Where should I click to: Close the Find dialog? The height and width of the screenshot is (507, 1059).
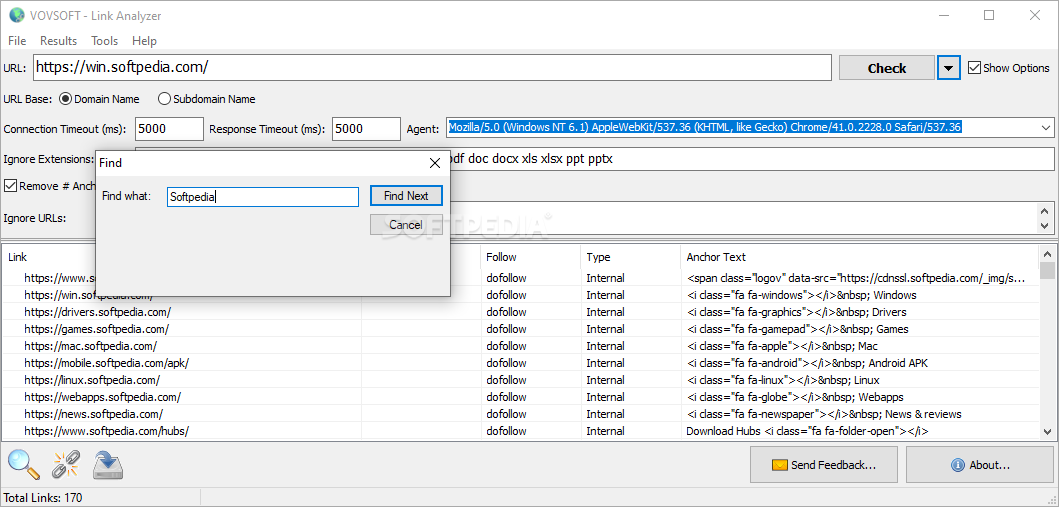435,163
